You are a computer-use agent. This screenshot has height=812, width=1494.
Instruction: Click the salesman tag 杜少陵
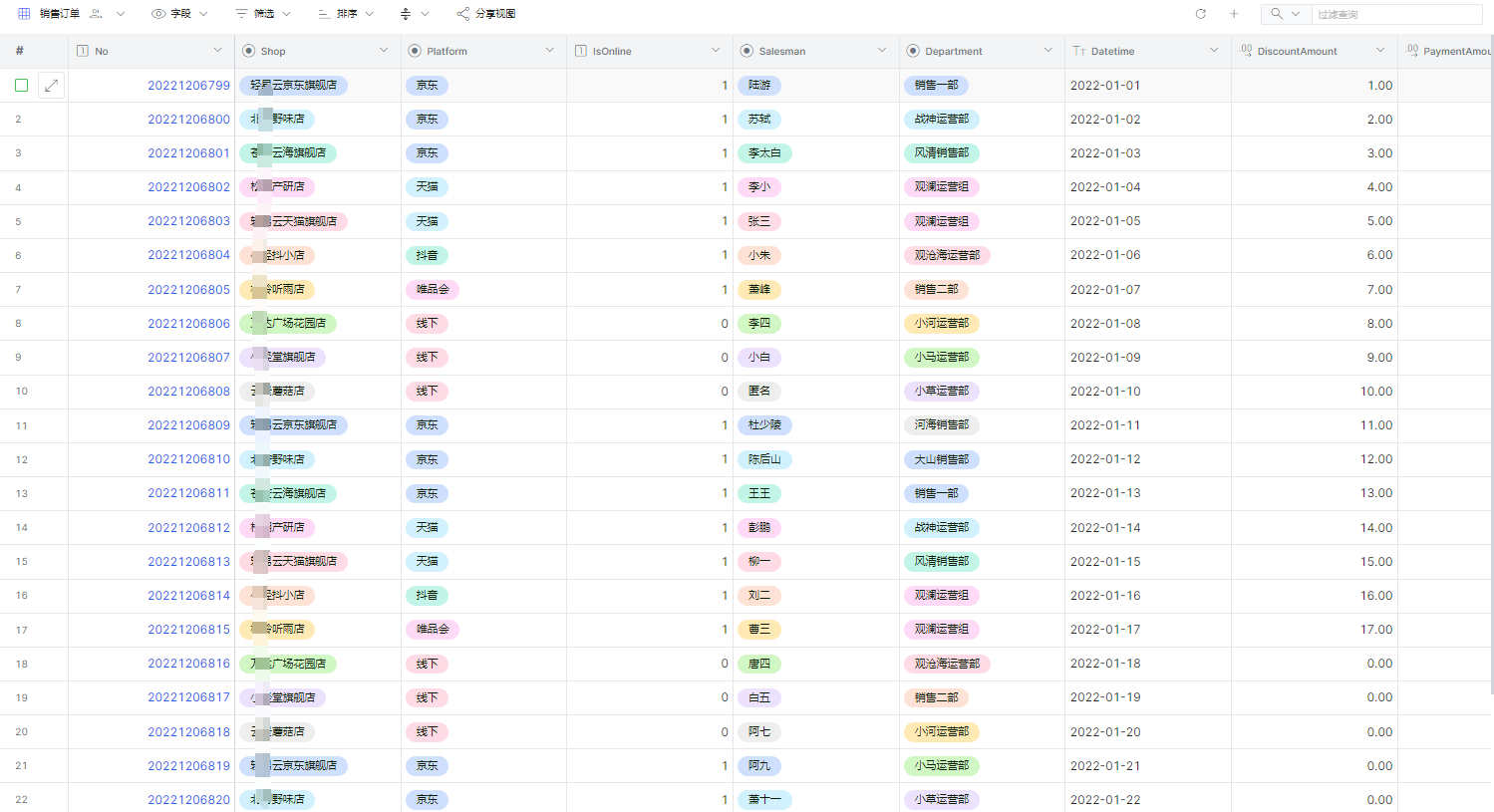point(764,425)
